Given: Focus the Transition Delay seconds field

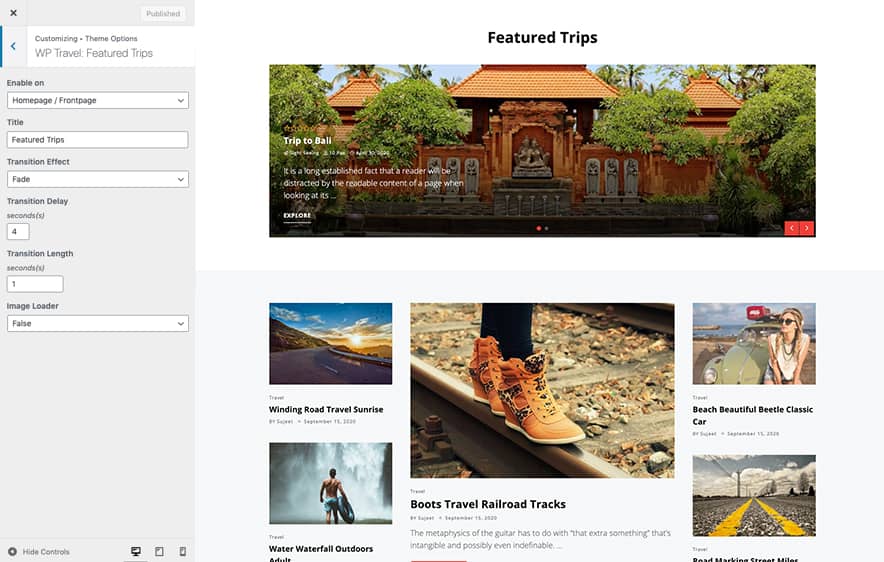Looking at the screenshot, I should pyautogui.click(x=18, y=231).
